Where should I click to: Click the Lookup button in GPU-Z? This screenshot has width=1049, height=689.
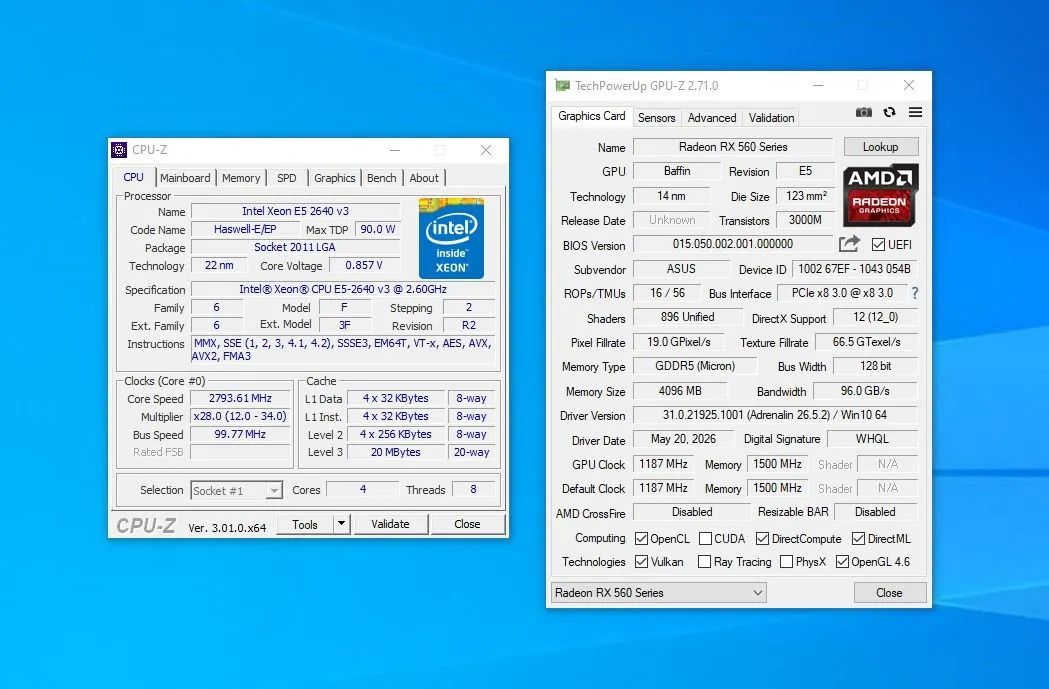tap(880, 146)
